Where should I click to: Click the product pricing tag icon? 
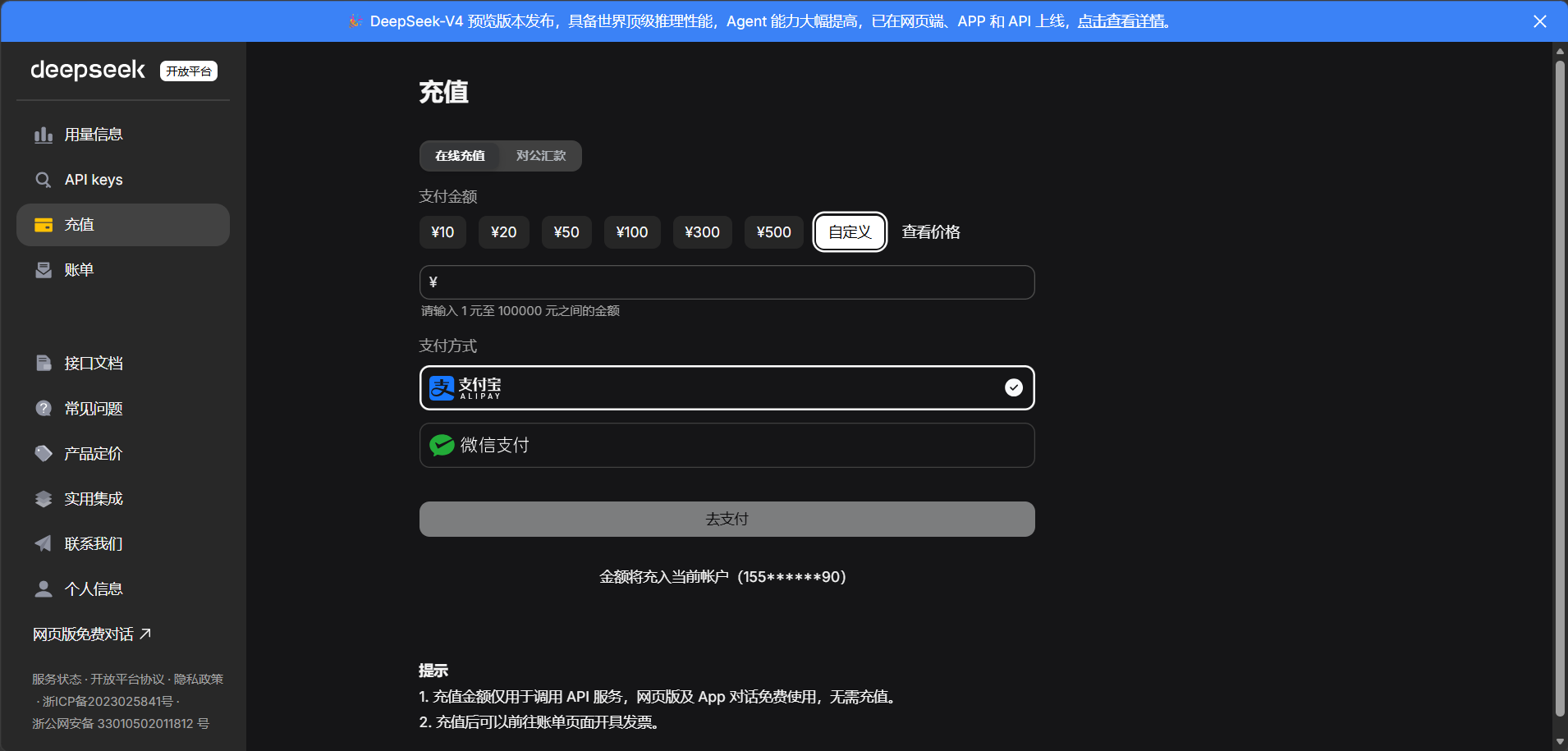44,453
